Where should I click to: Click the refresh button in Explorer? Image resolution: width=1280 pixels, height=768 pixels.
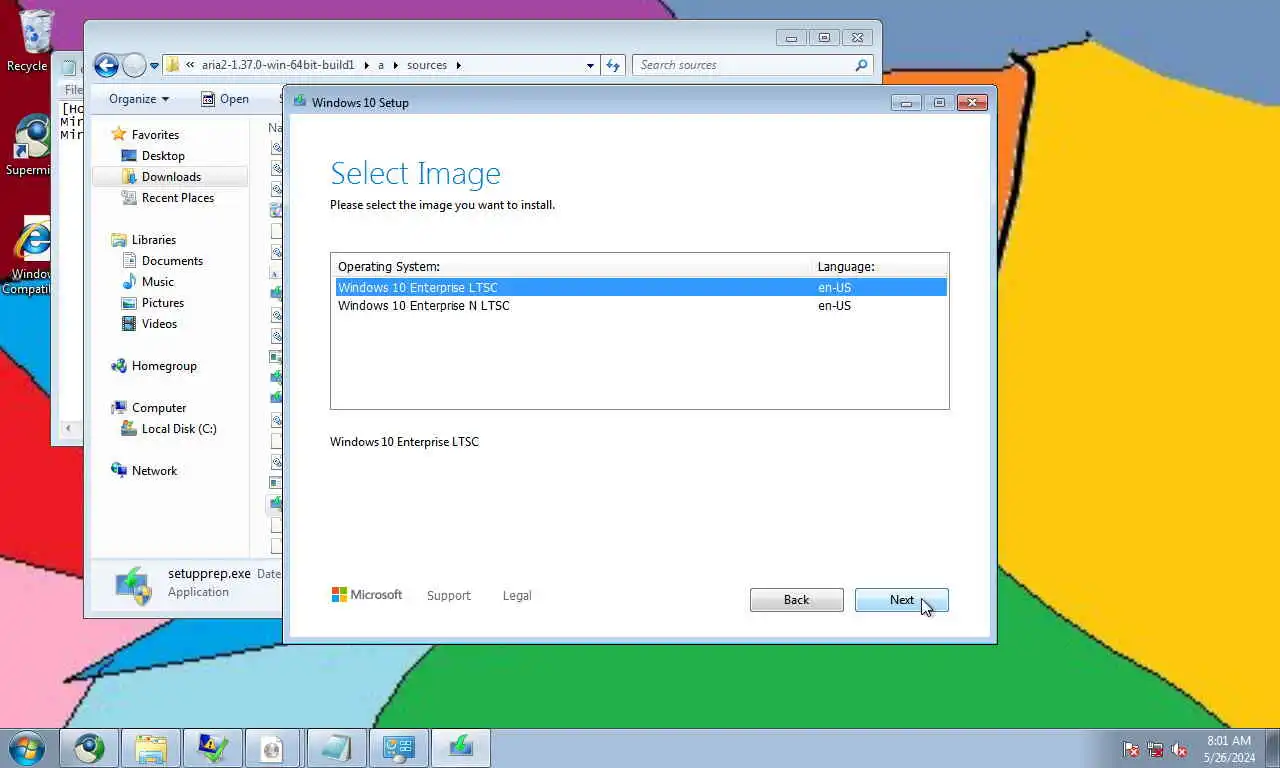[613, 65]
